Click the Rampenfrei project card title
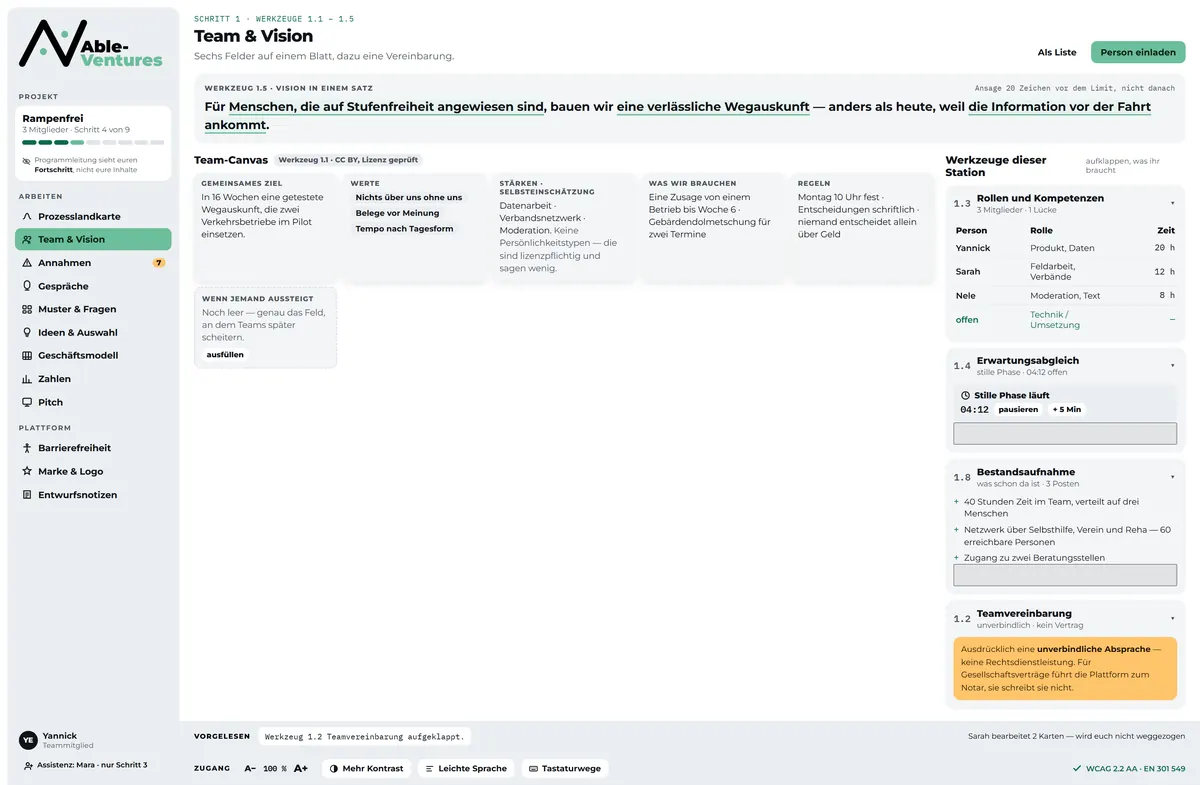The height and width of the screenshot is (785, 1200). click(x=53, y=118)
